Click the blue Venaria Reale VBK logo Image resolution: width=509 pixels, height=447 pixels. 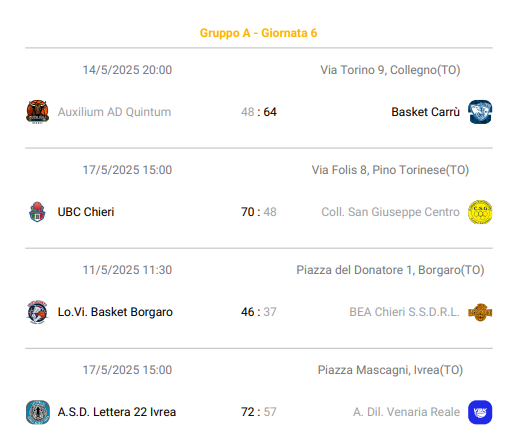tap(480, 412)
